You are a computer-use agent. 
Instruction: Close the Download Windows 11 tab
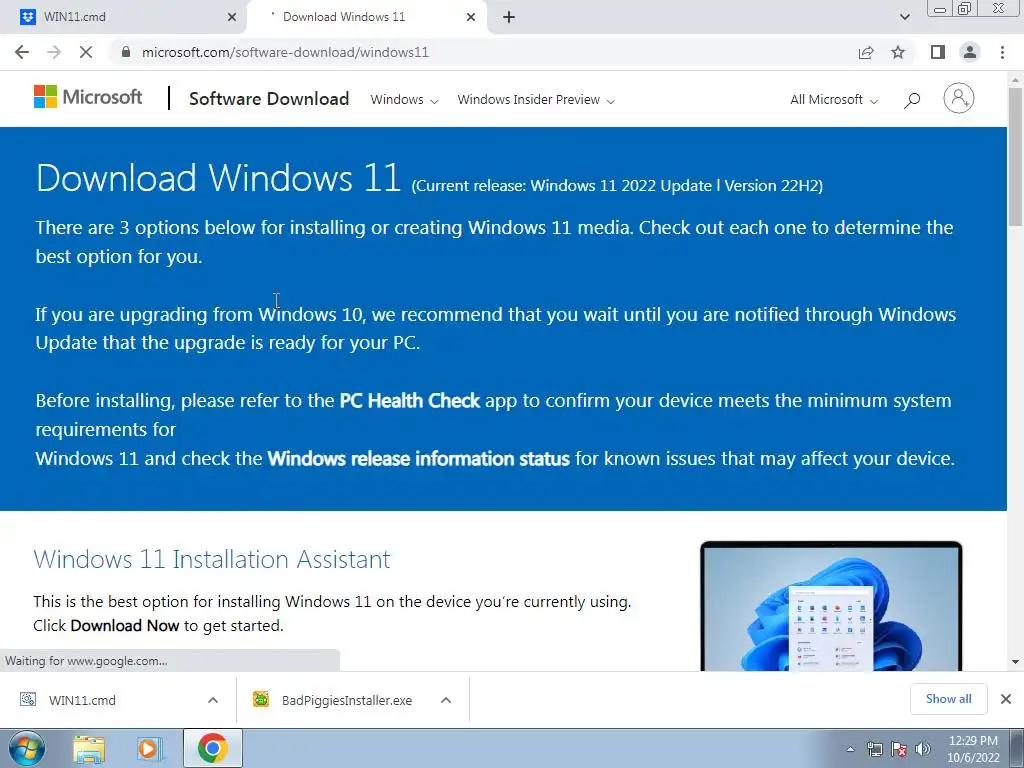(x=471, y=17)
